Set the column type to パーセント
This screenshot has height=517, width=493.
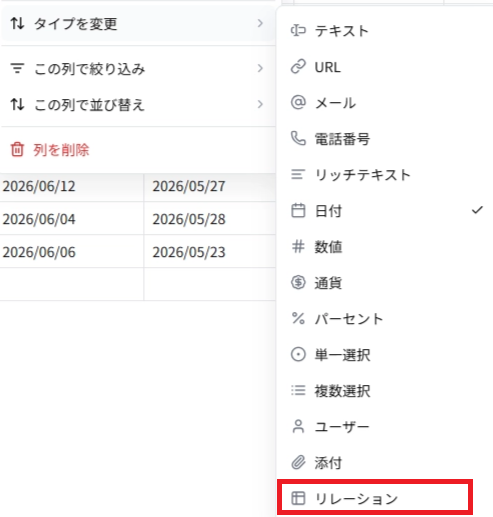[x=385, y=318]
